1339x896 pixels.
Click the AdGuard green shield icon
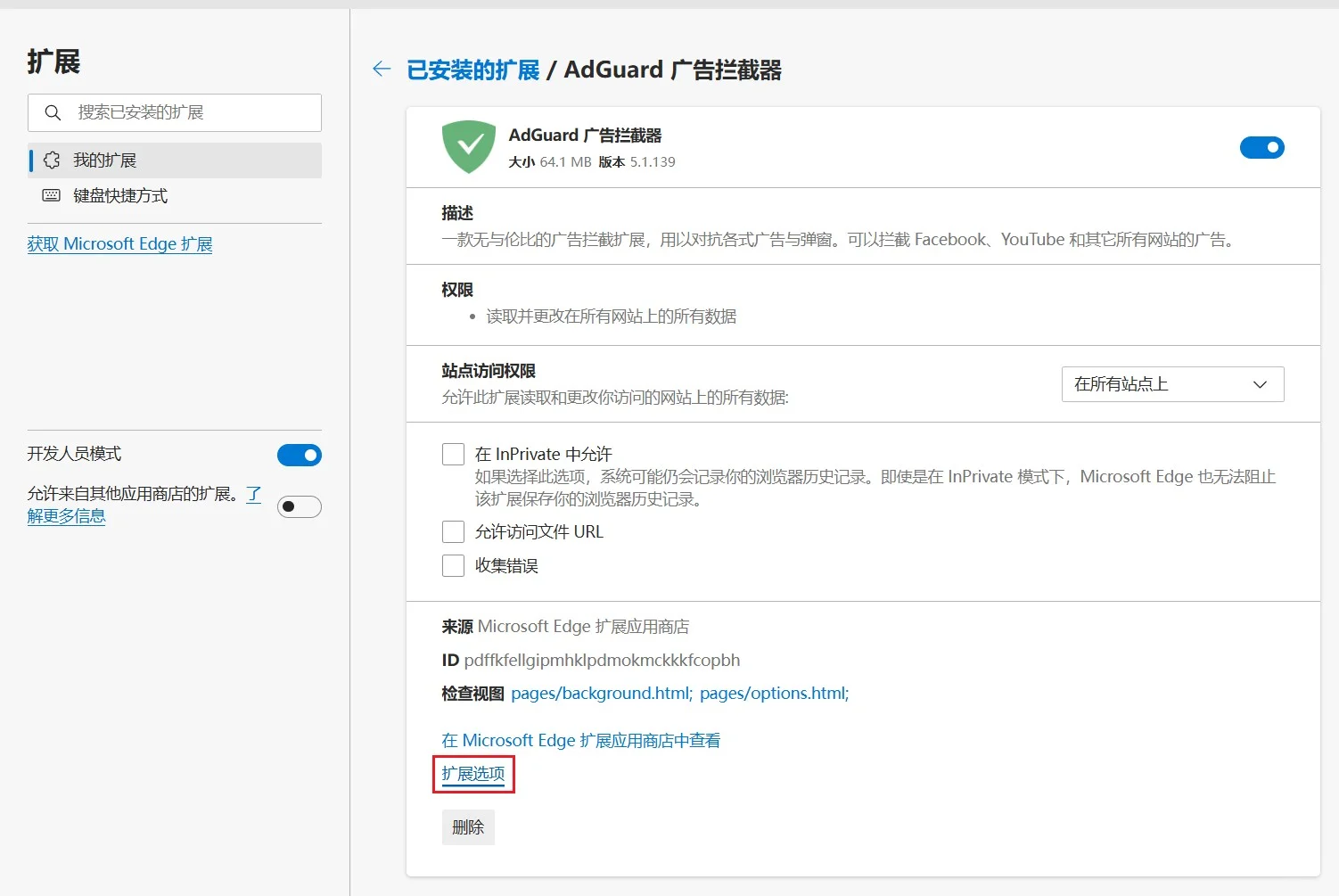tap(469, 147)
